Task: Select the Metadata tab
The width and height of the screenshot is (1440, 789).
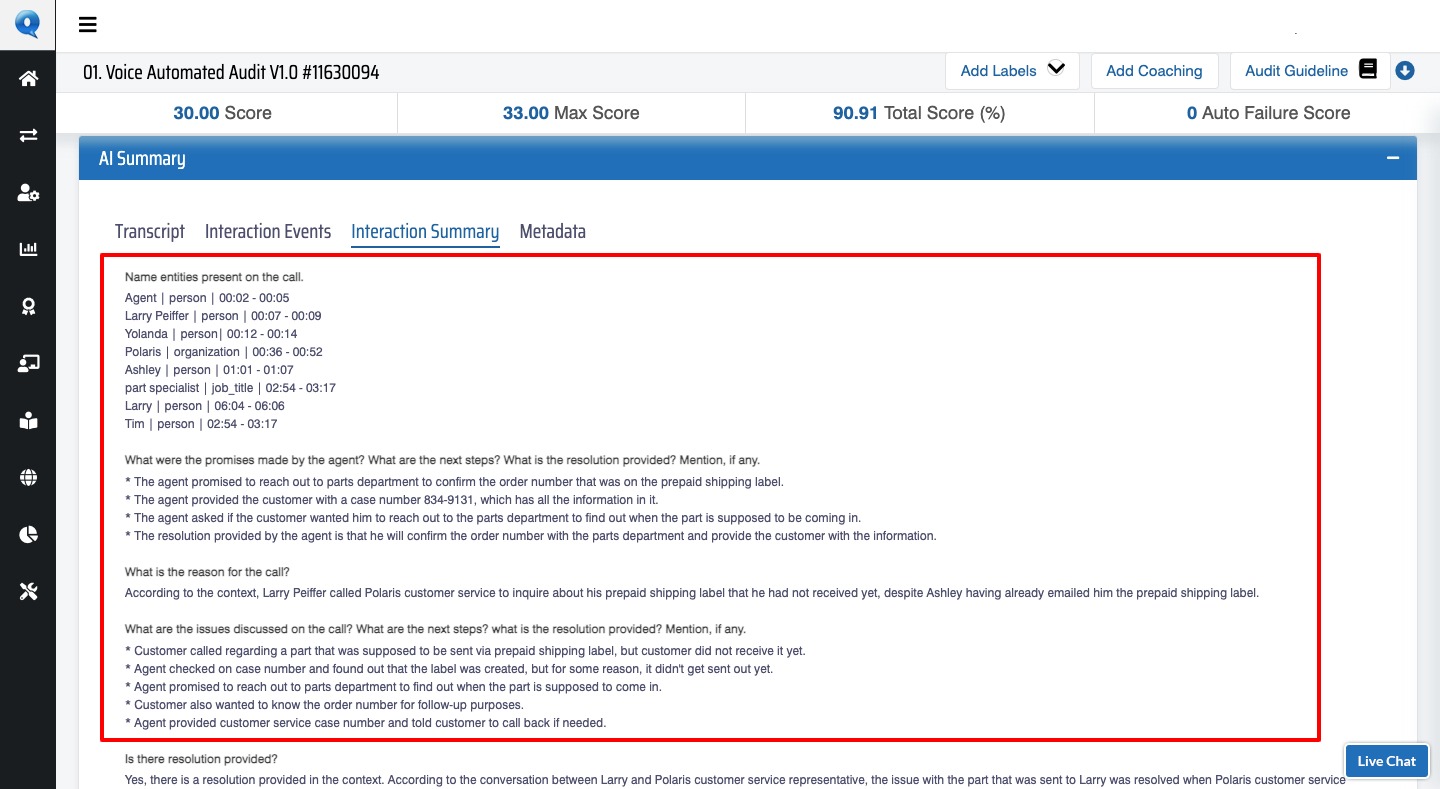Action: [x=552, y=231]
